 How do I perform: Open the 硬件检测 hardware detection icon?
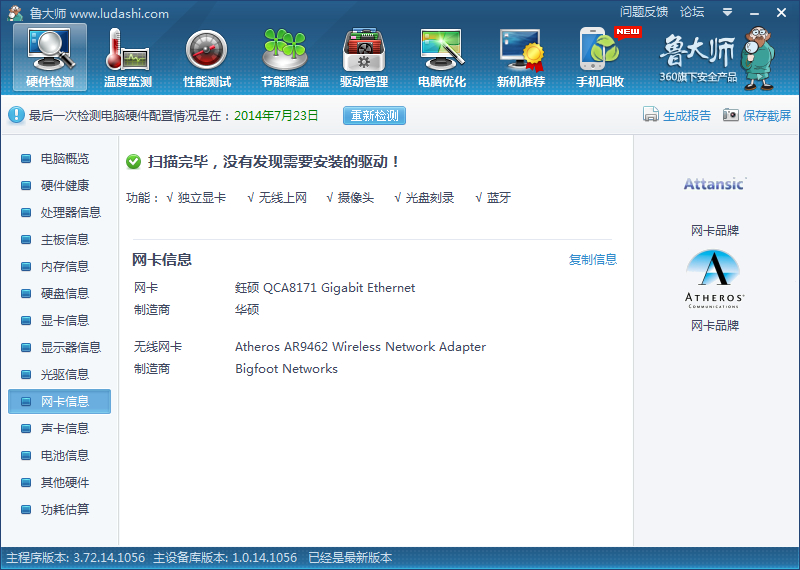point(50,57)
